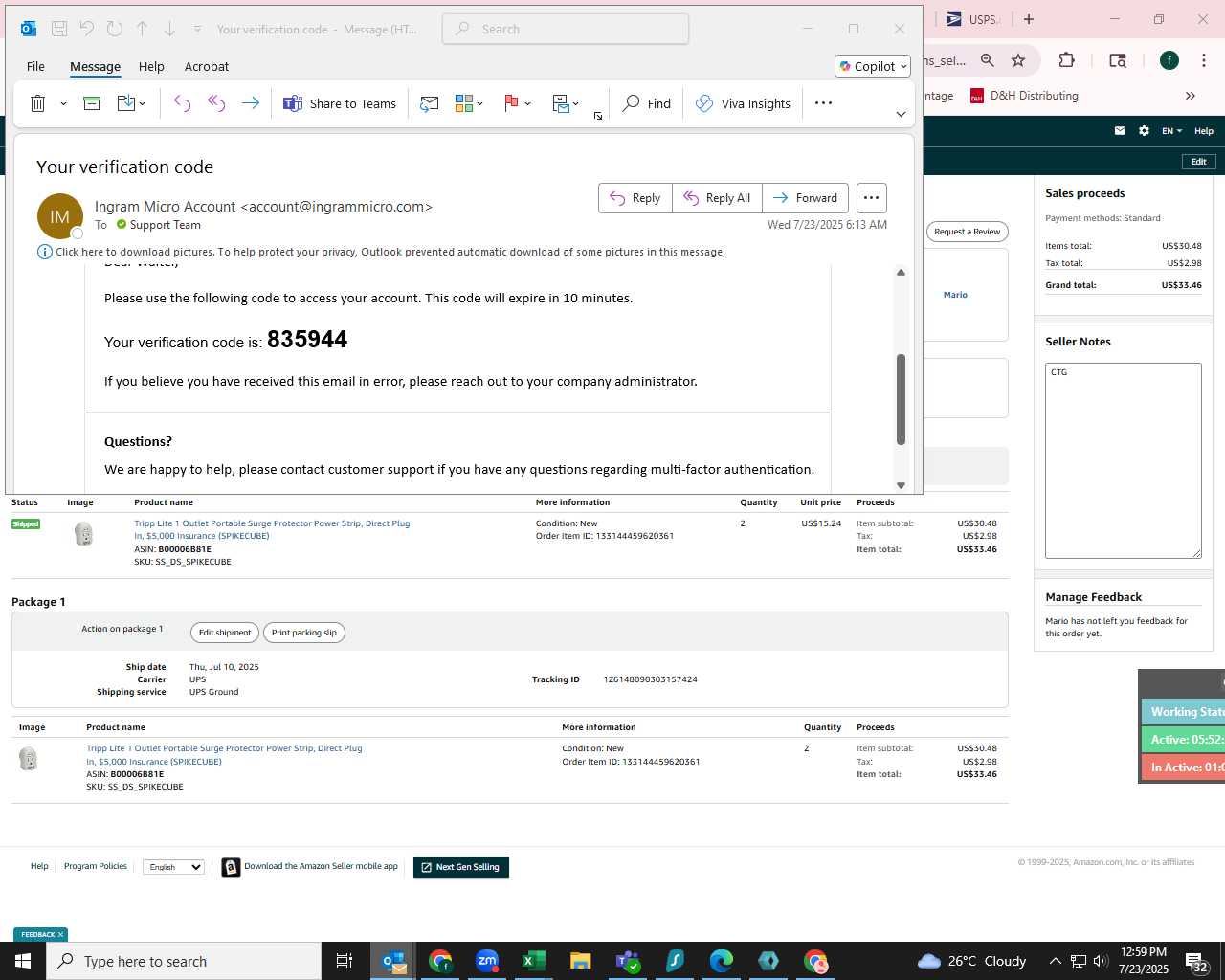The width and height of the screenshot is (1225, 980).
Task: Click the Outlook Search box
Action: [566, 29]
